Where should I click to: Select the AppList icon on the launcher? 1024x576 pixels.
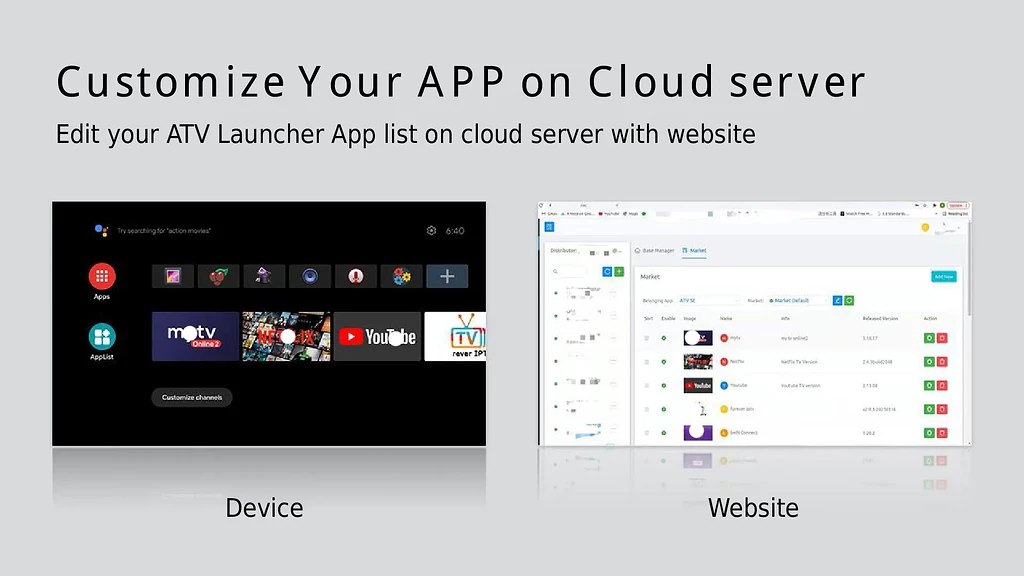click(x=101, y=337)
